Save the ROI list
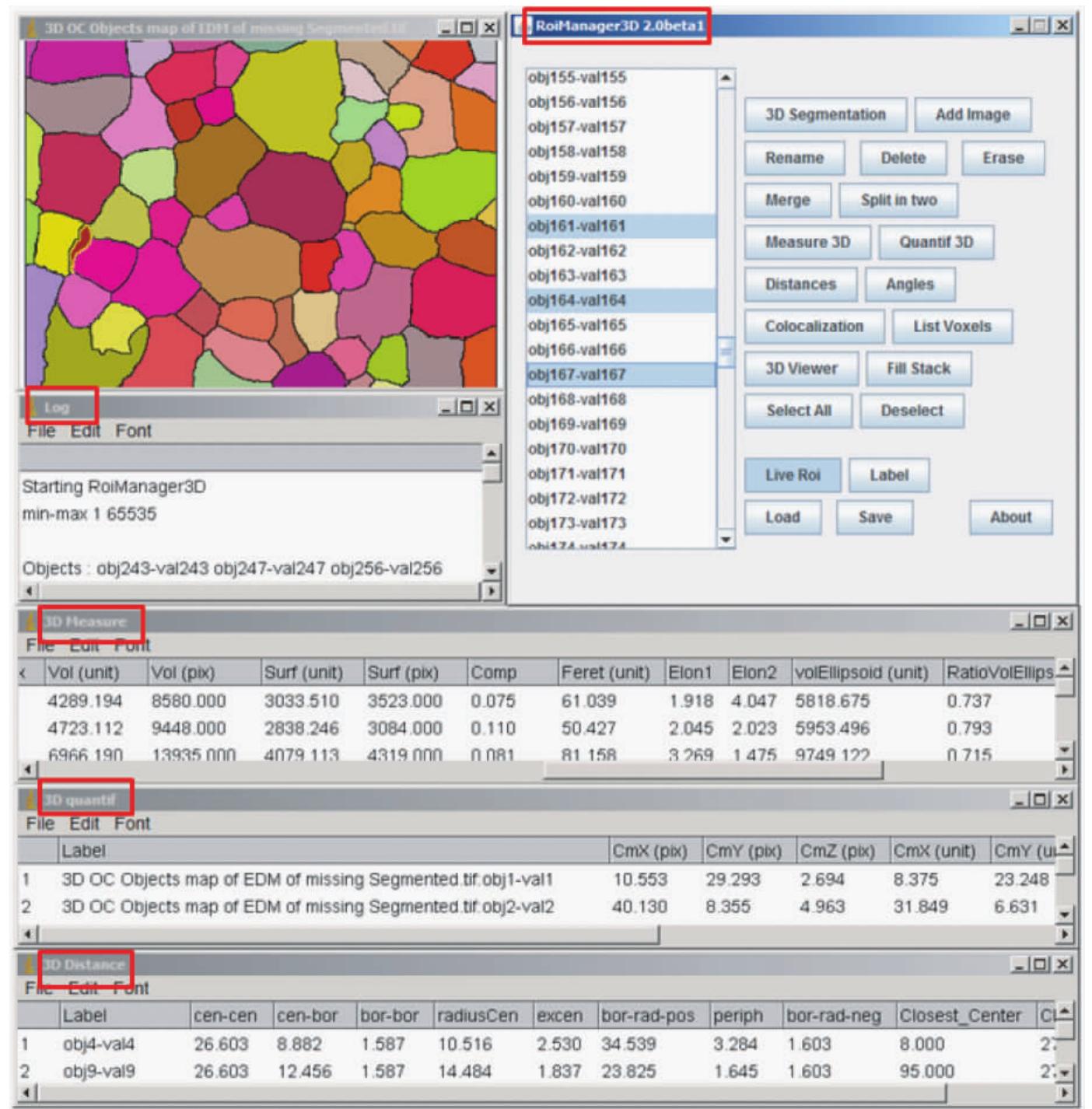Screen dimensions: 1092x1109 point(875,517)
